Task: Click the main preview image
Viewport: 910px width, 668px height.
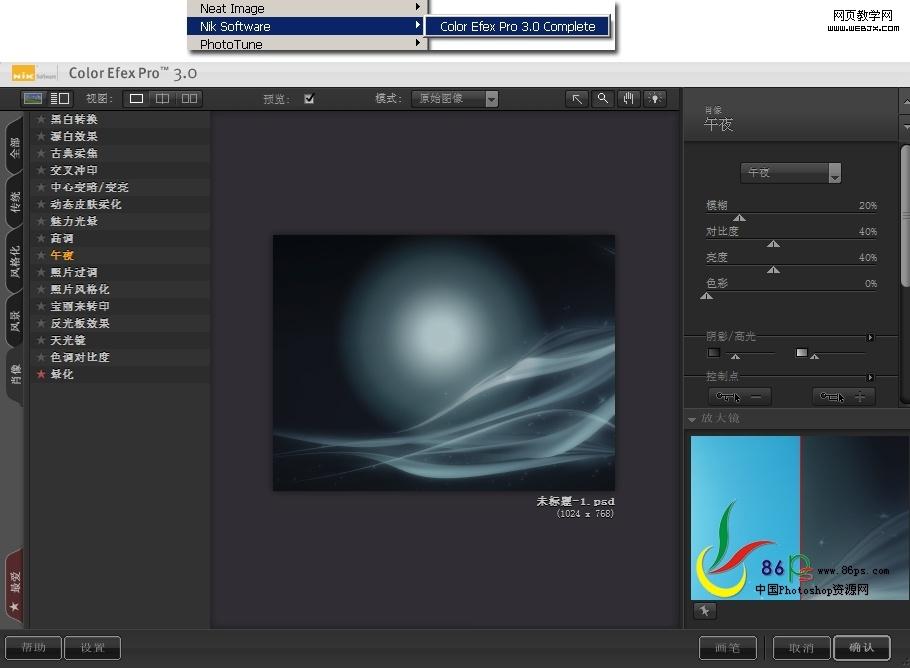Action: (x=444, y=363)
